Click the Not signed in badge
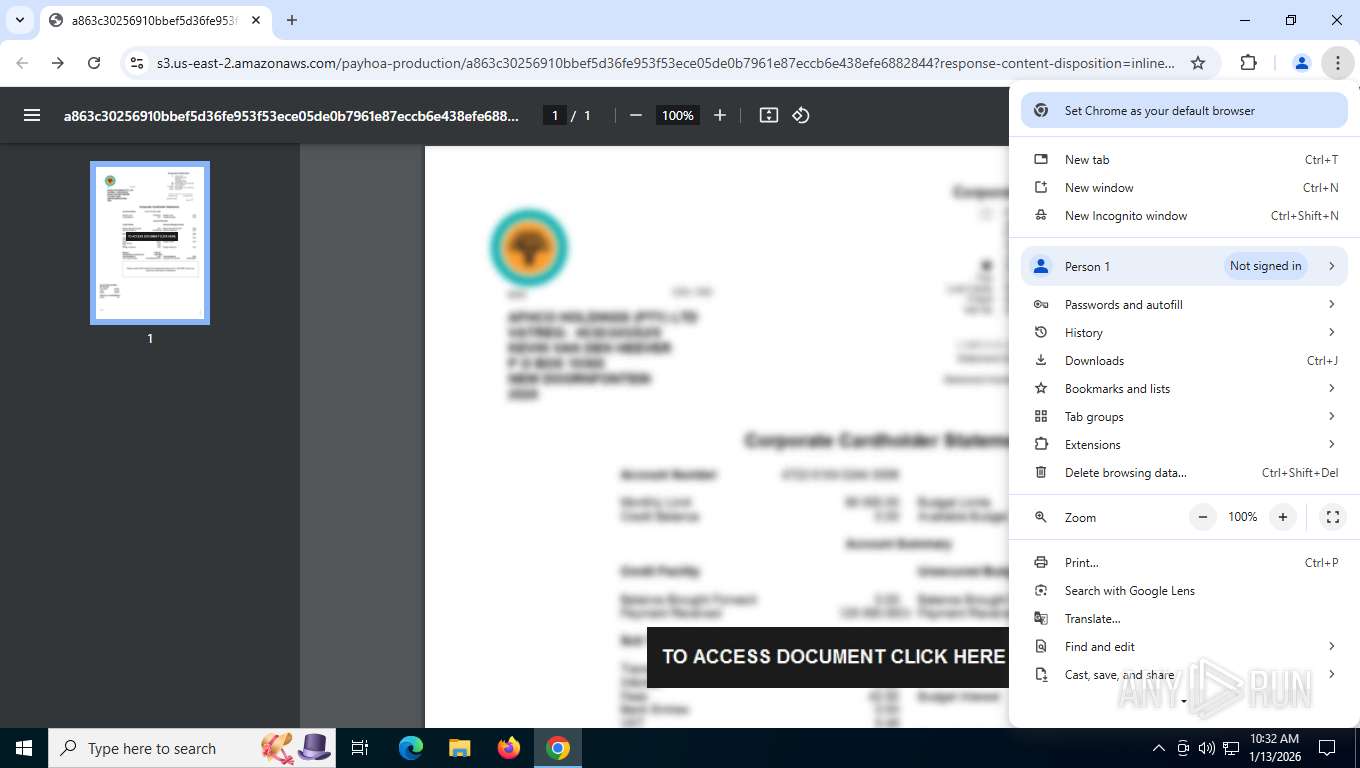This screenshot has height=768, width=1360. coord(1265,266)
